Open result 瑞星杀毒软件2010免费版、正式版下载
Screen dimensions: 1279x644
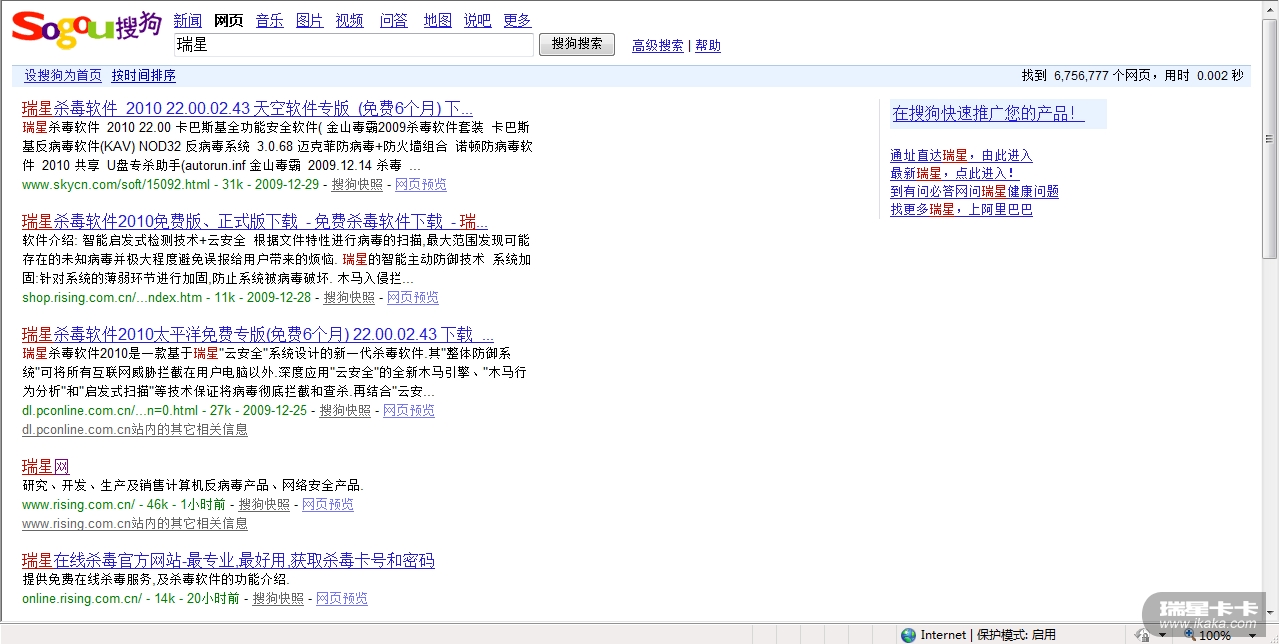tap(255, 221)
